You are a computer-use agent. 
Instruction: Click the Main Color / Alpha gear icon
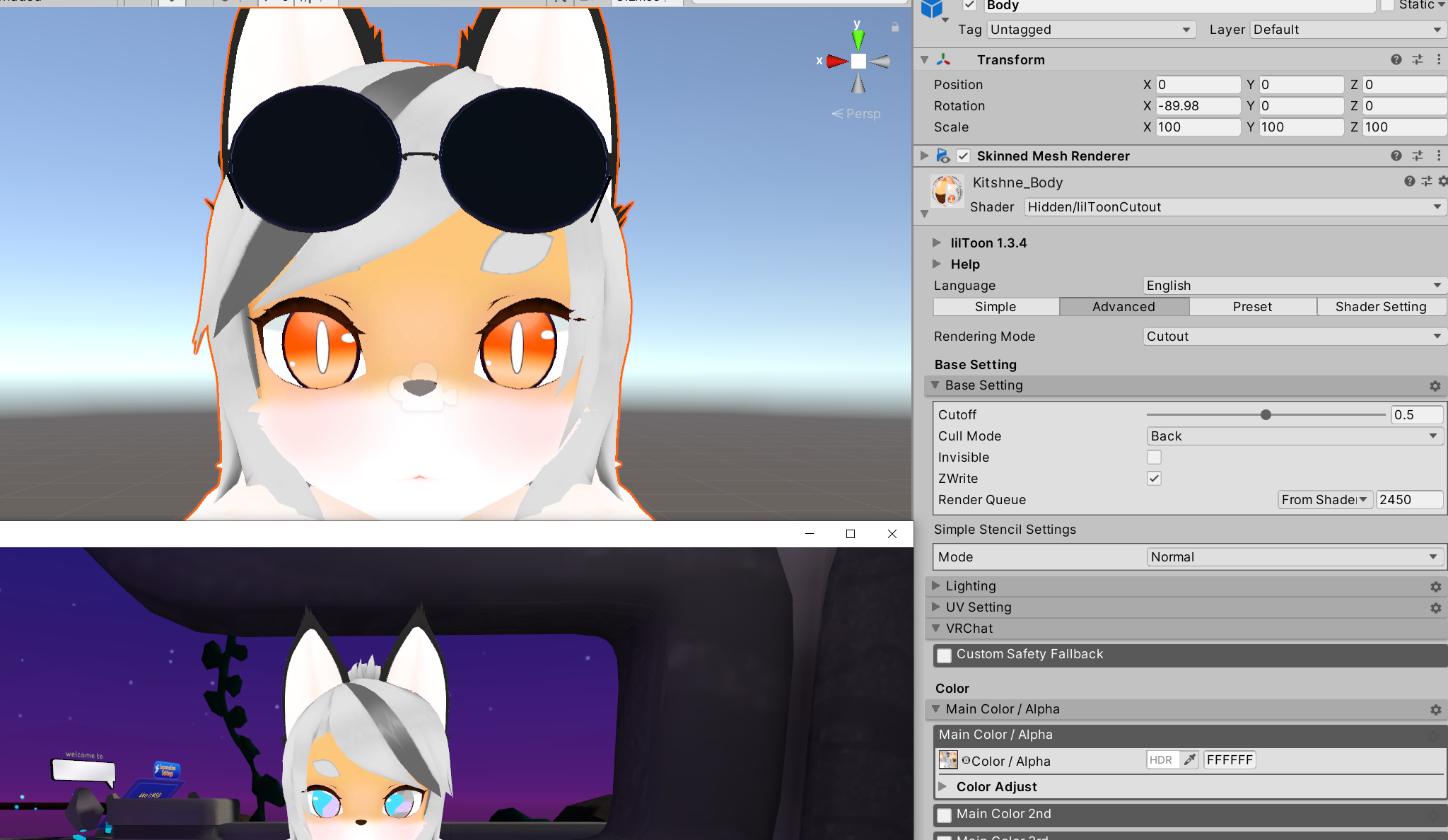tap(1436, 709)
